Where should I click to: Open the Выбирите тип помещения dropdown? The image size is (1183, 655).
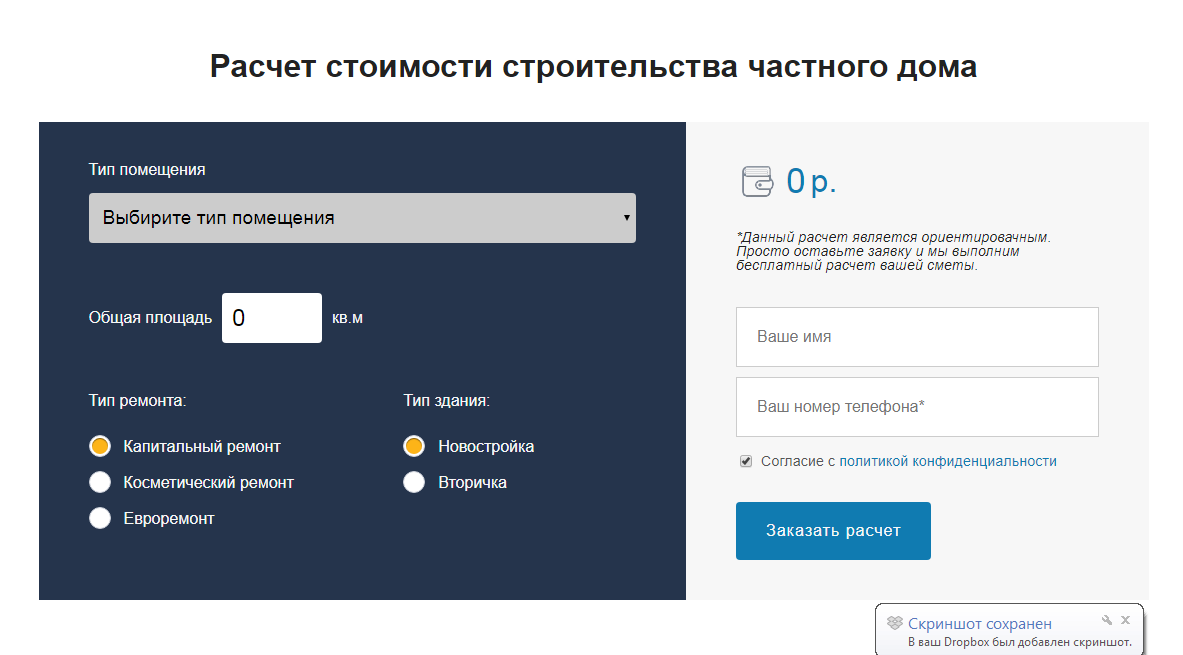(361, 218)
